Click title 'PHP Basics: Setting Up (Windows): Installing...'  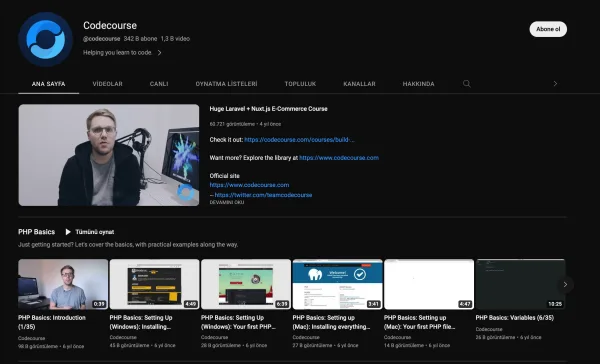pos(141,322)
